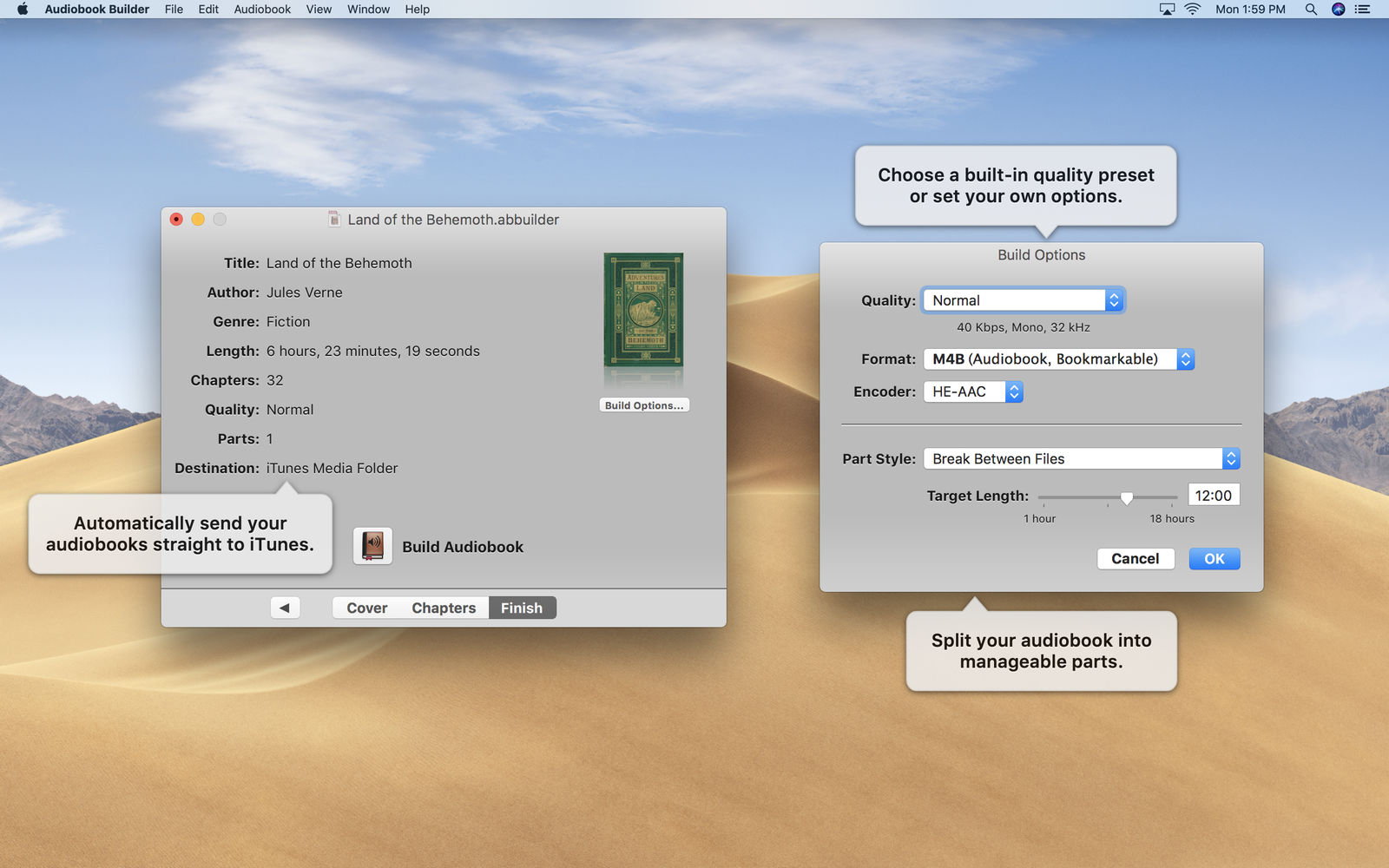
Task: Open the Edit menu
Action: click(x=208, y=9)
